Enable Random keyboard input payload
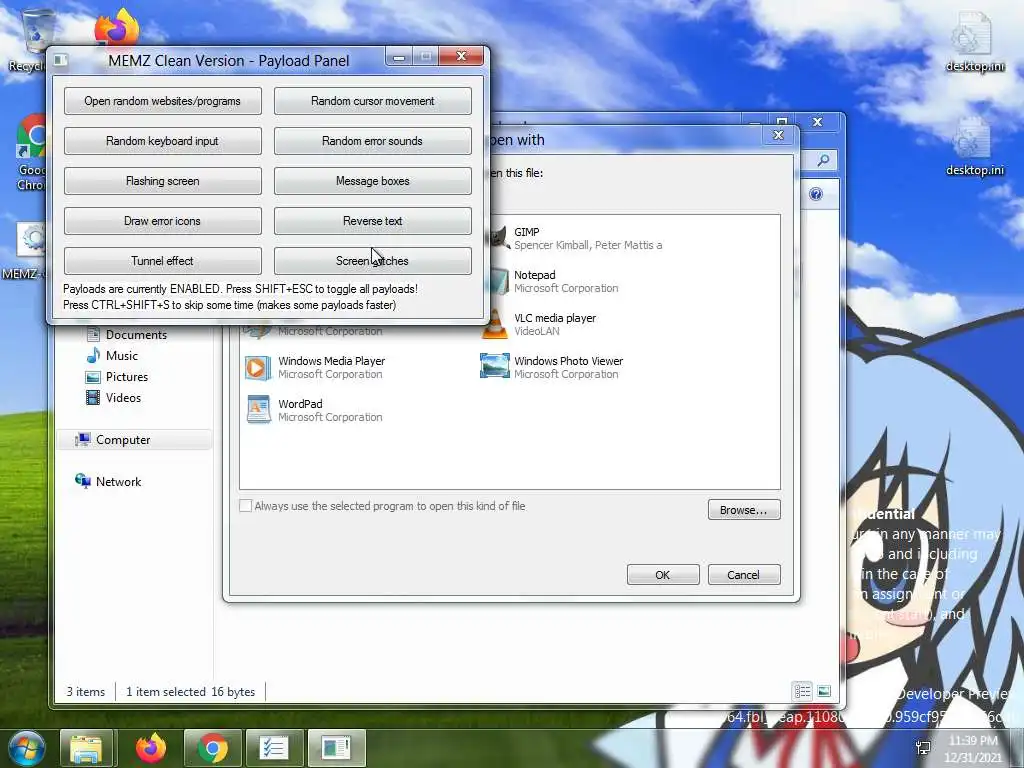 point(163,141)
